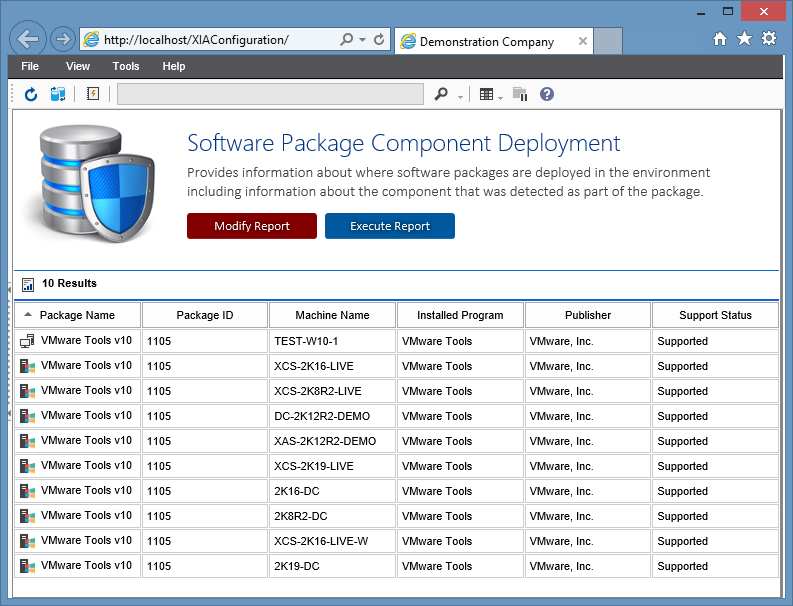This screenshot has width=793, height=606.
Task: Click the paused server toolbar icon
Action: point(520,94)
